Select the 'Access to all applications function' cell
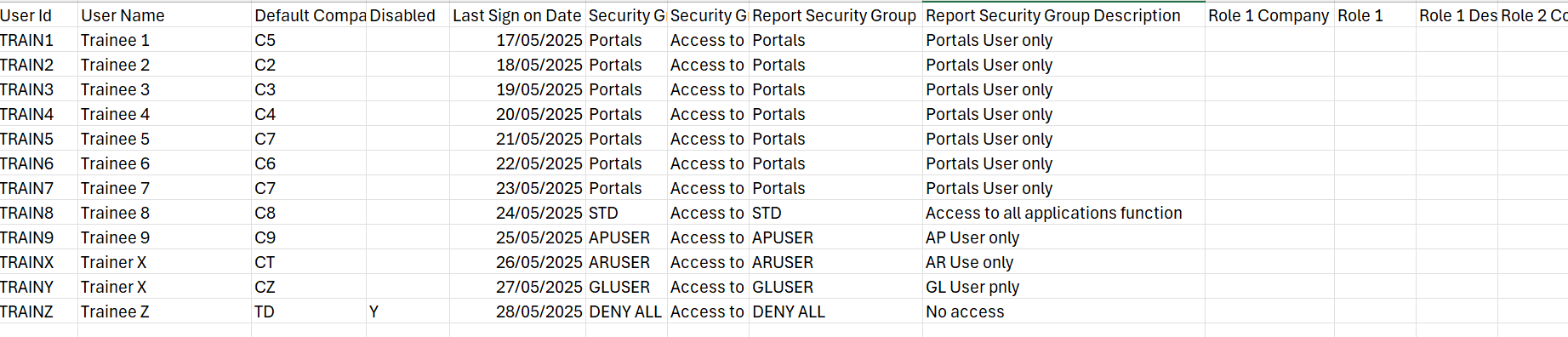Image resolution: width=1568 pixels, height=337 pixels. coord(1063,213)
